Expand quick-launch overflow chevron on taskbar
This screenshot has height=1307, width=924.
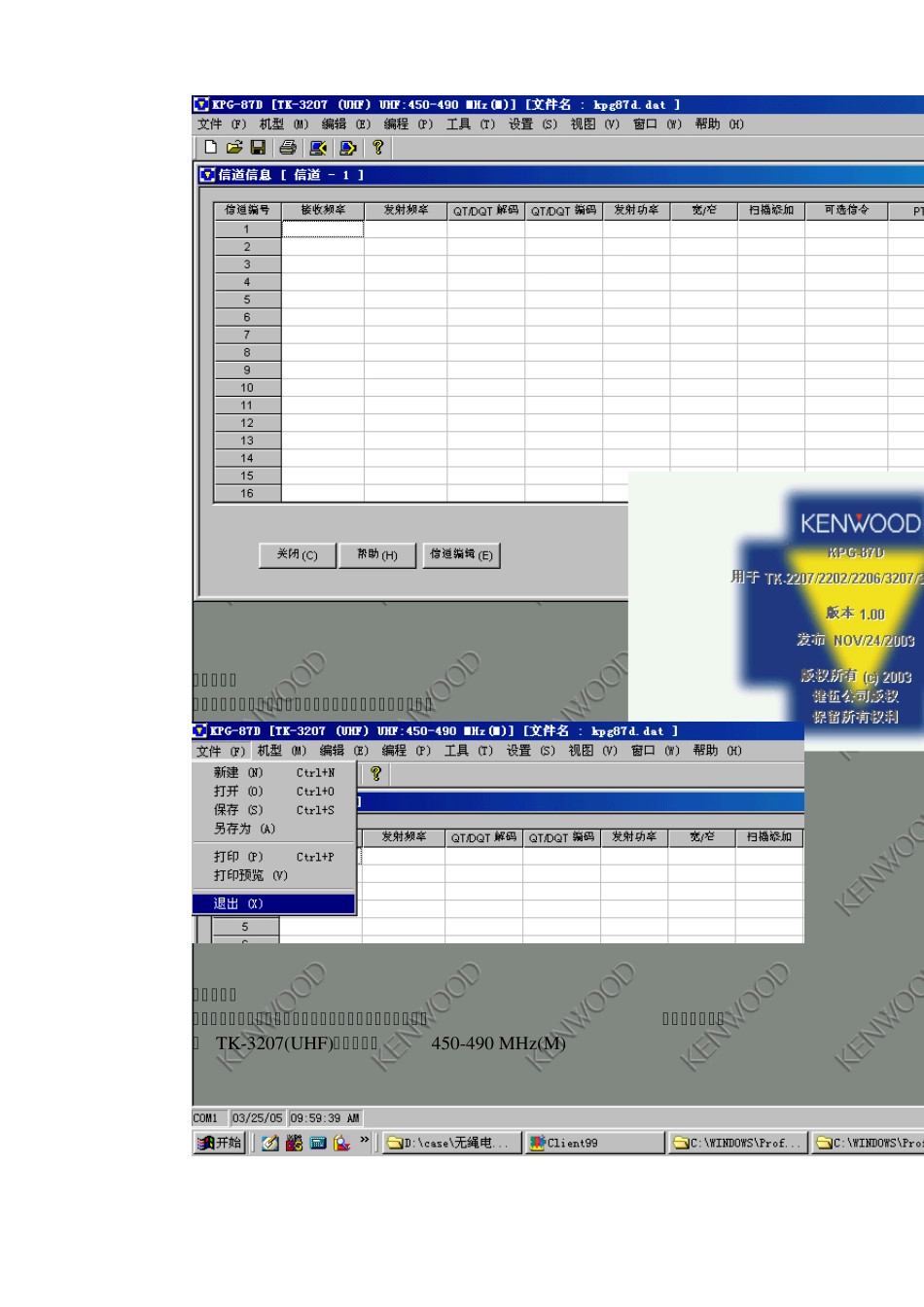pos(365,1140)
